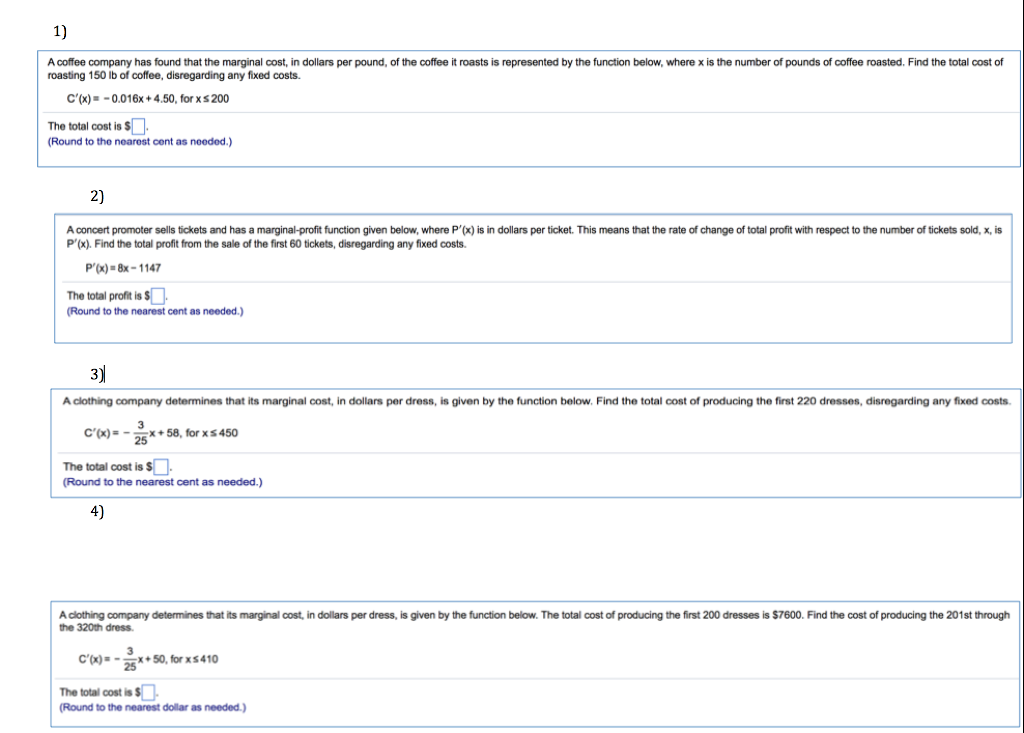Image resolution: width=1024 pixels, height=733 pixels.
Task: Click the formula ending with x + 58, for x ≤ 450
Action: 161,432
